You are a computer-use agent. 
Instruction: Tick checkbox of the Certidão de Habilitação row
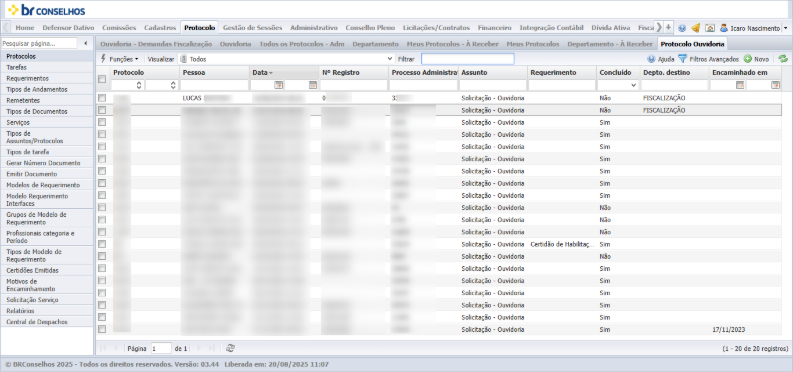102,244
